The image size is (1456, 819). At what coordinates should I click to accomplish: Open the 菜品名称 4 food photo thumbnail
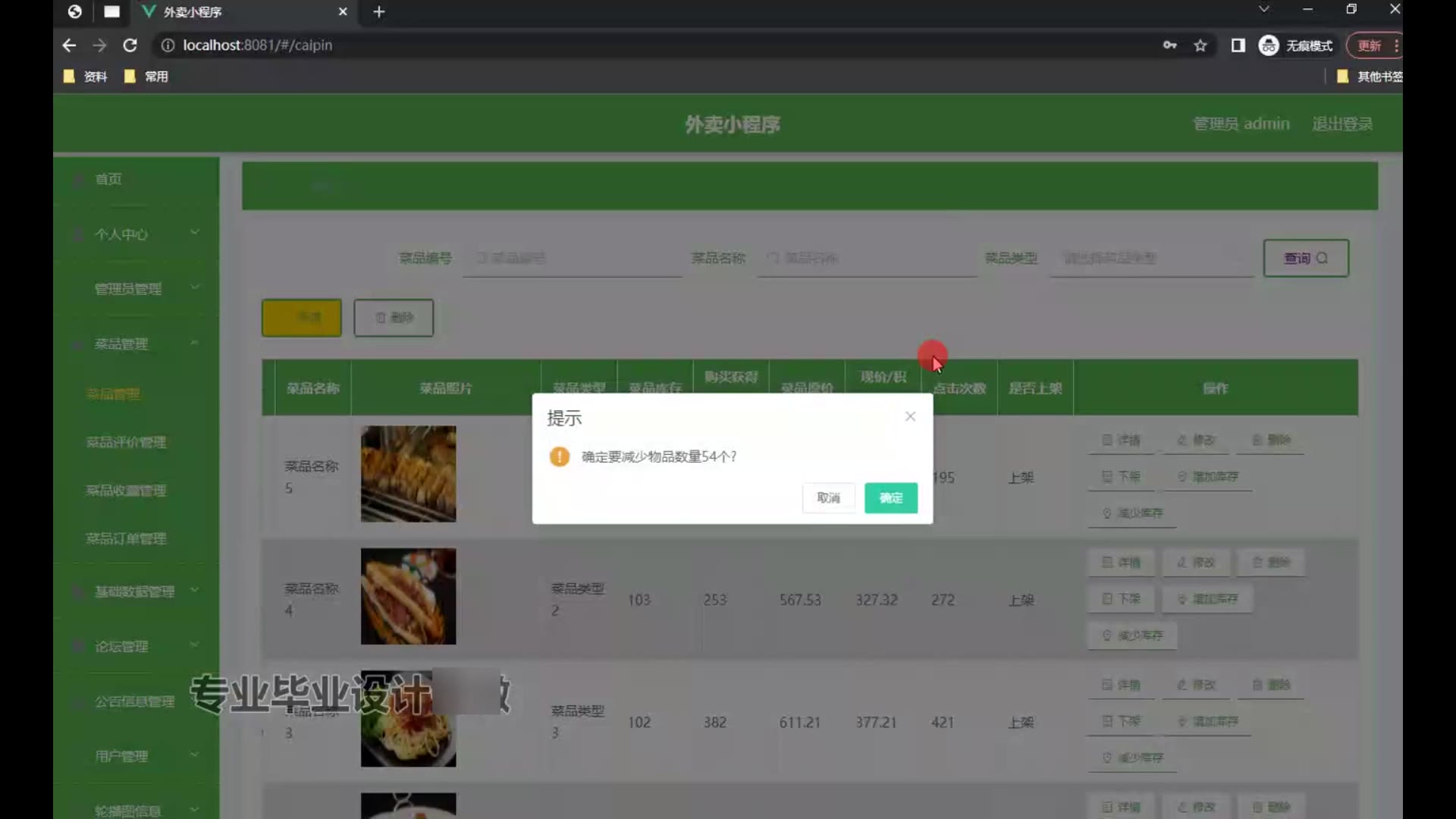pyautogui.click(x=409, y=596)
